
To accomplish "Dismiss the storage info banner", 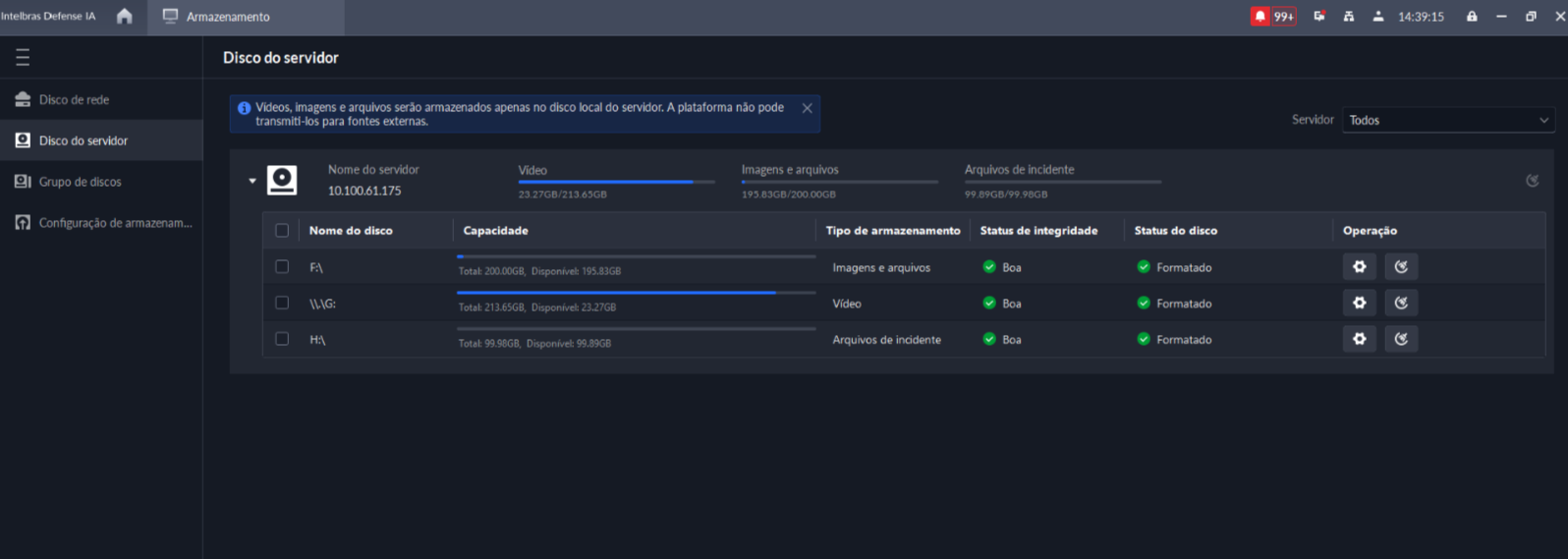I will [807, 108].
